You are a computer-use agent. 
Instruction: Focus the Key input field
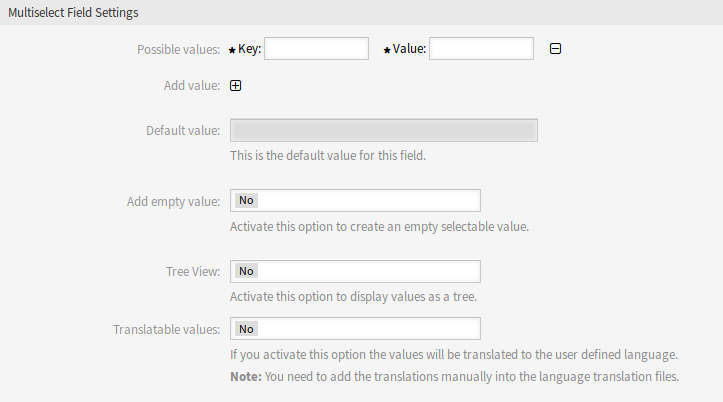click(316, 48)
